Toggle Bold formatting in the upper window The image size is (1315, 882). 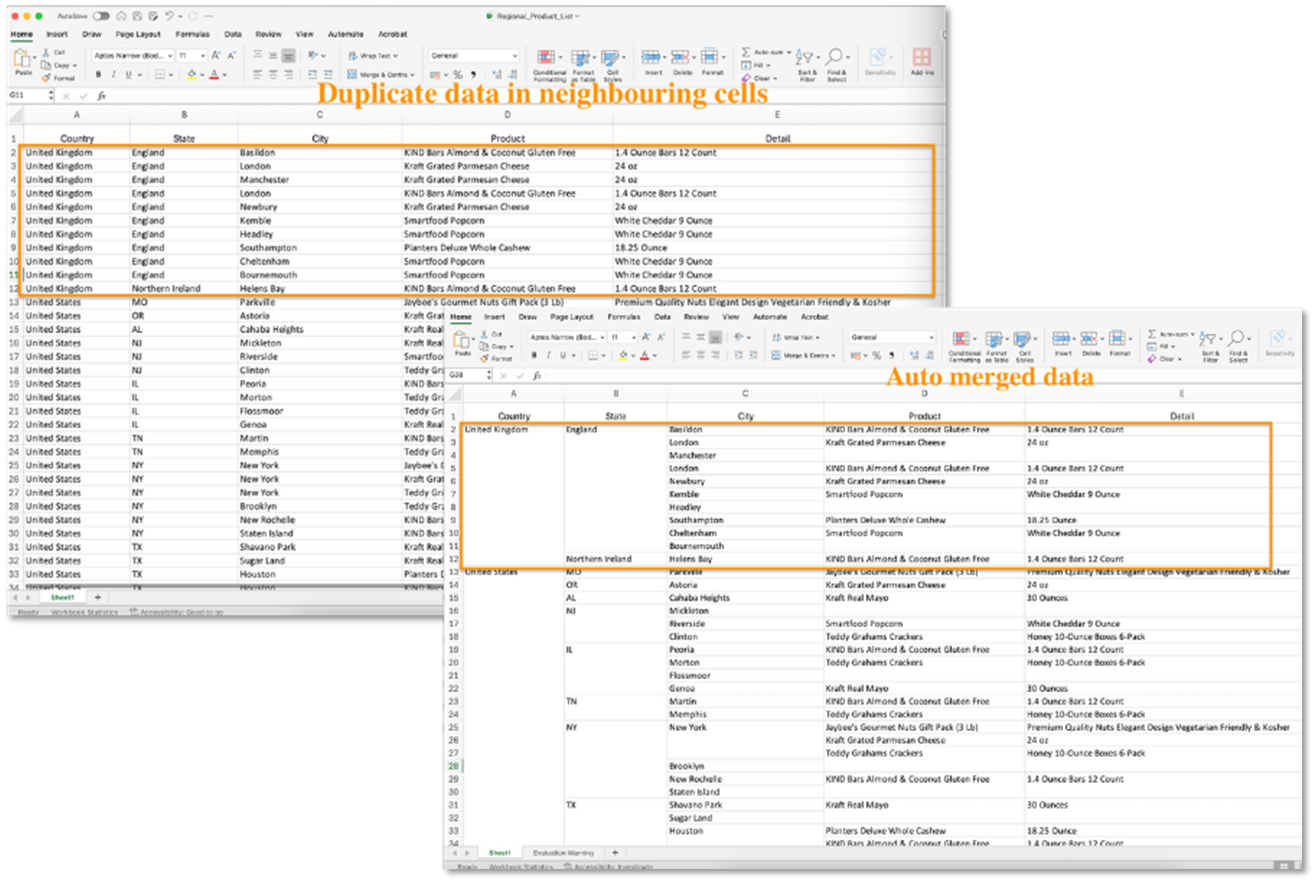click(98, 75)
